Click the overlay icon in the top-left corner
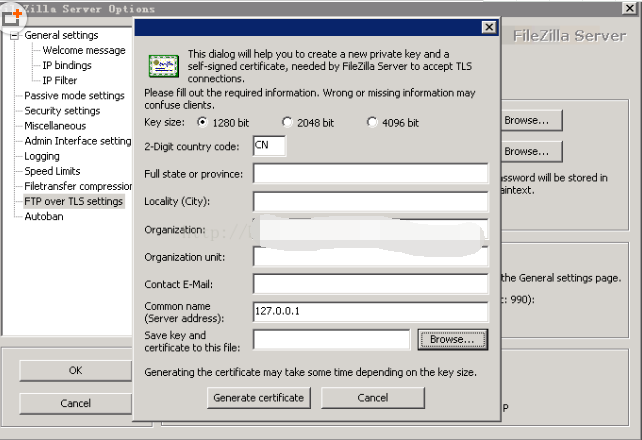This screenshot has width=642, height=440. 13,14
